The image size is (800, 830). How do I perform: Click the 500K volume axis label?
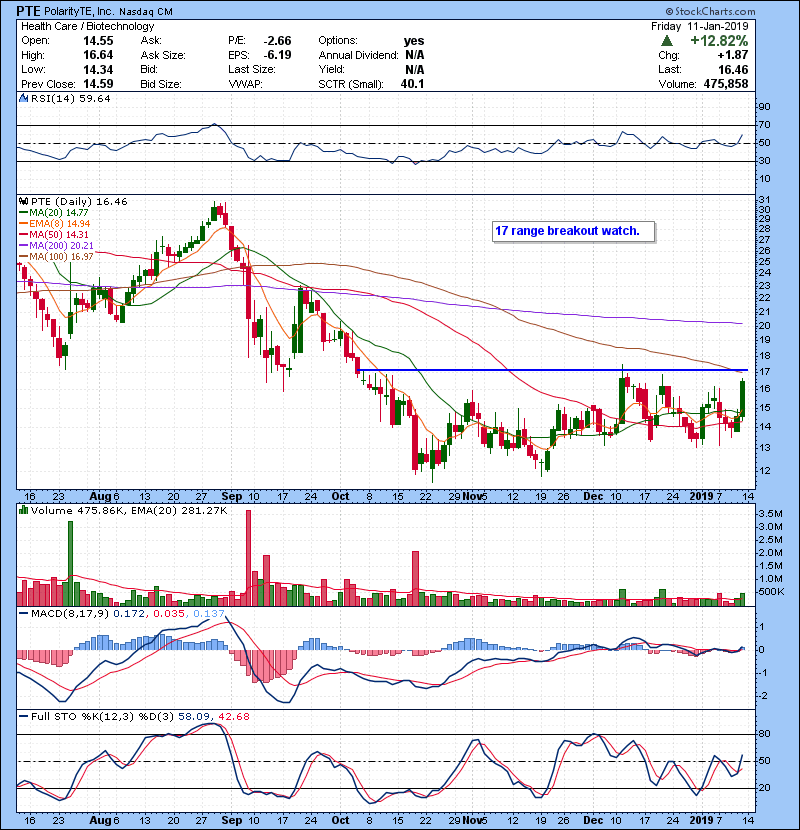(x=771, y=592)
